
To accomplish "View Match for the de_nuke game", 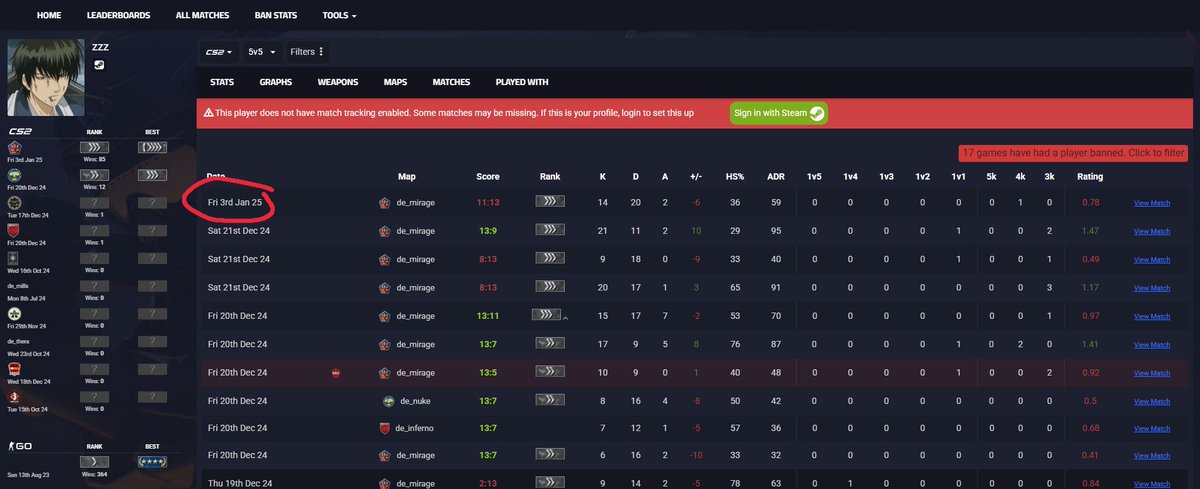I will 1151,400.
